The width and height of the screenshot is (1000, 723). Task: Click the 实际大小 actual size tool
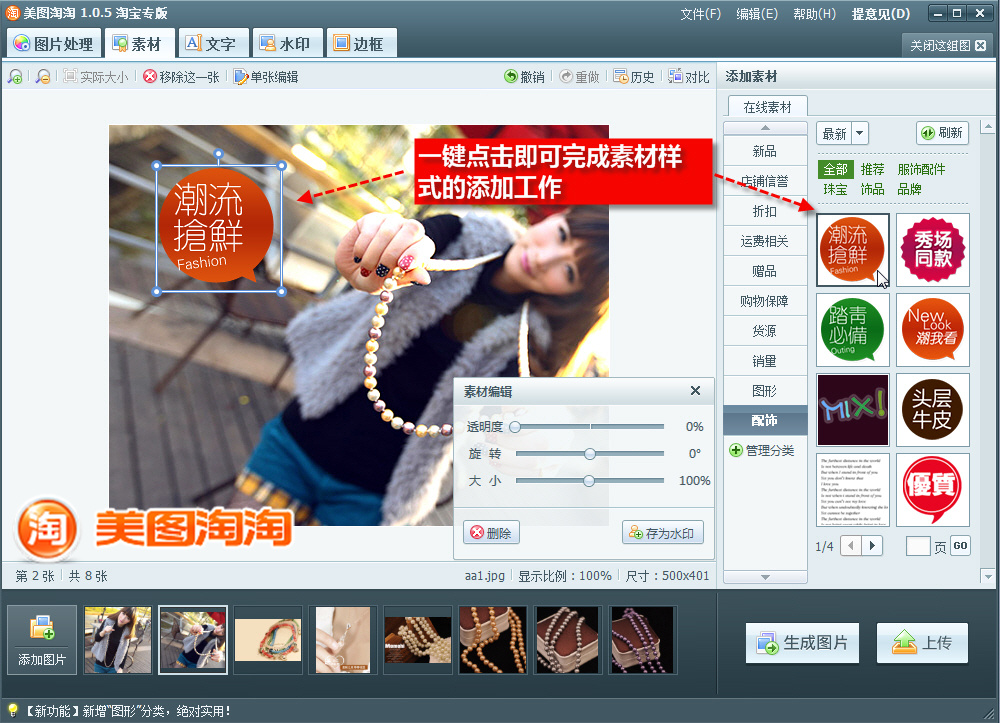(x=96, y=77)
